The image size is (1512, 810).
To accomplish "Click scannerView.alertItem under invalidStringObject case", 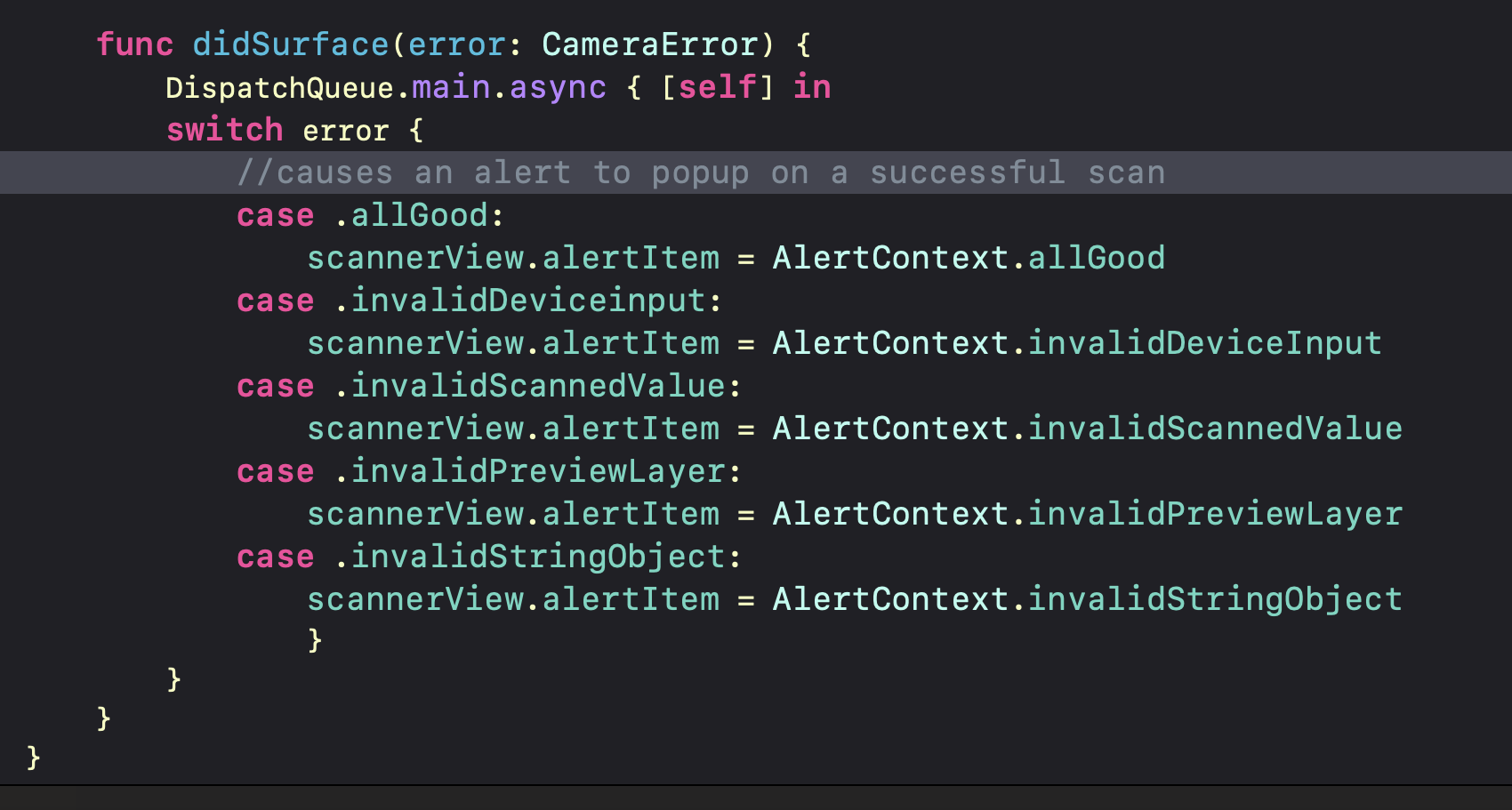I will click(x=513, y=599).
